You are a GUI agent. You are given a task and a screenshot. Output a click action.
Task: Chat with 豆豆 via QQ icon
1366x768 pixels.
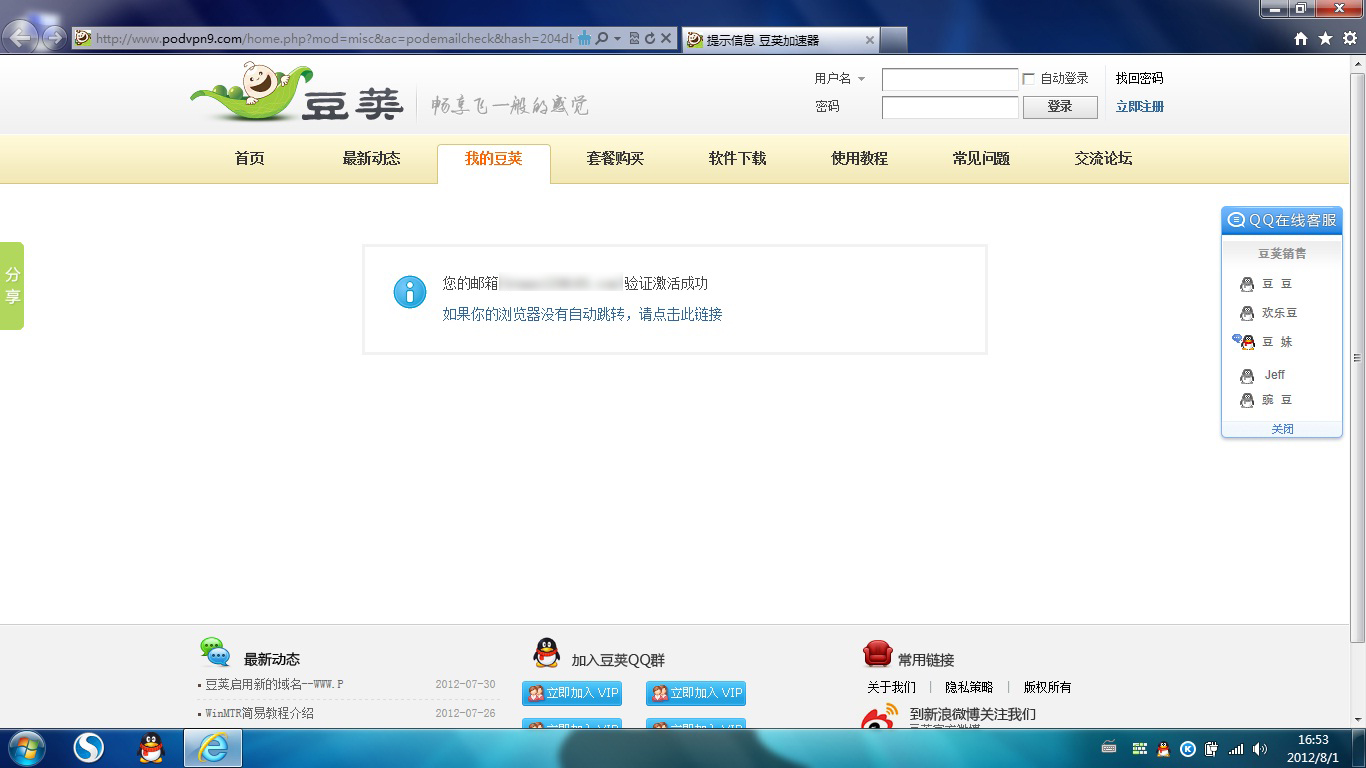coord(1247,285)
